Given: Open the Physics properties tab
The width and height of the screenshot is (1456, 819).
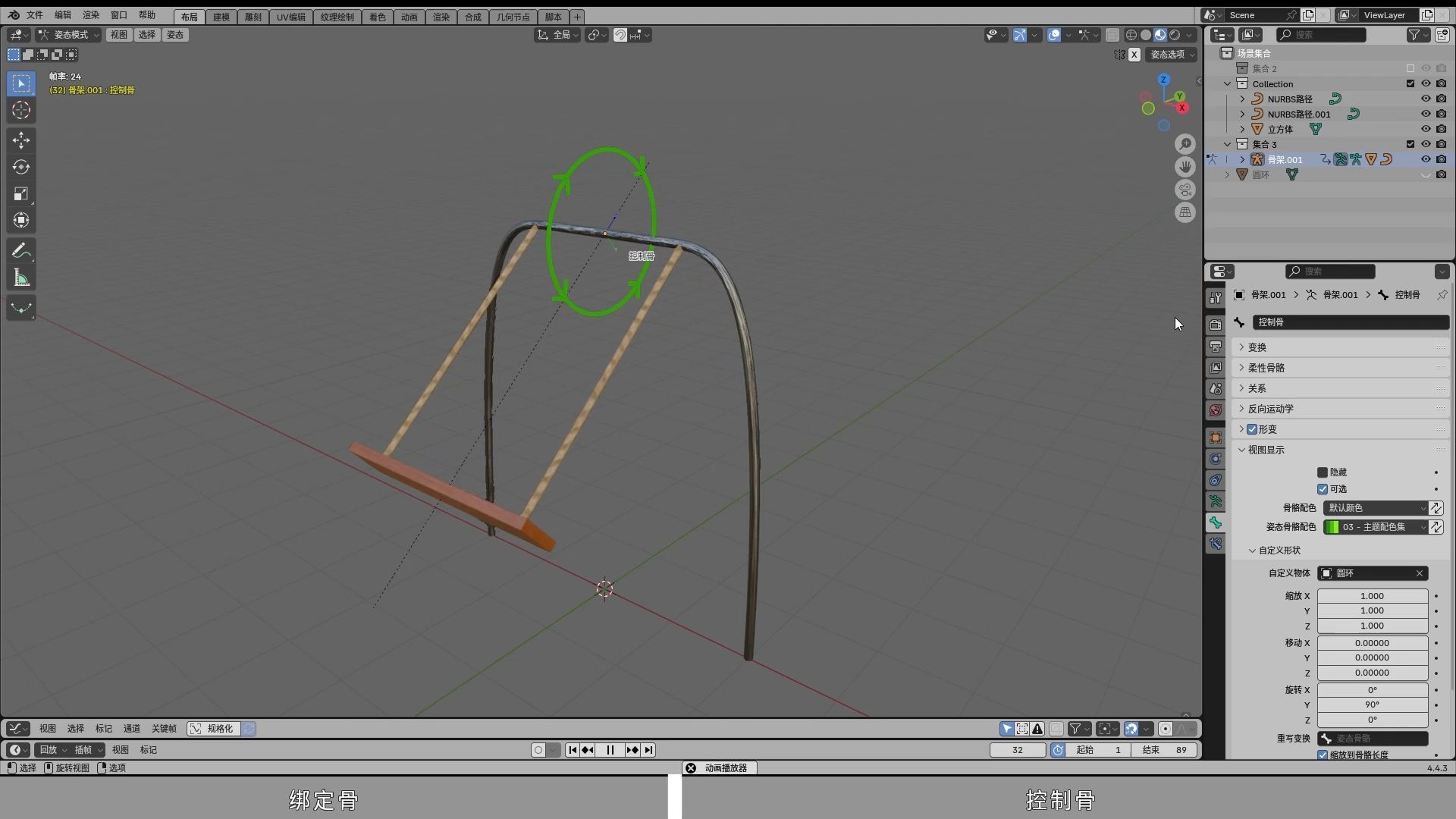Looking at the screenshot, I should (1216, 480).
